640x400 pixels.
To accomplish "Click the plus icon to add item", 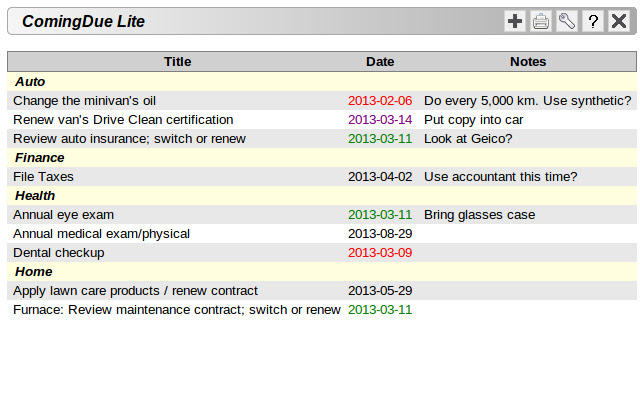I will 516,21.
